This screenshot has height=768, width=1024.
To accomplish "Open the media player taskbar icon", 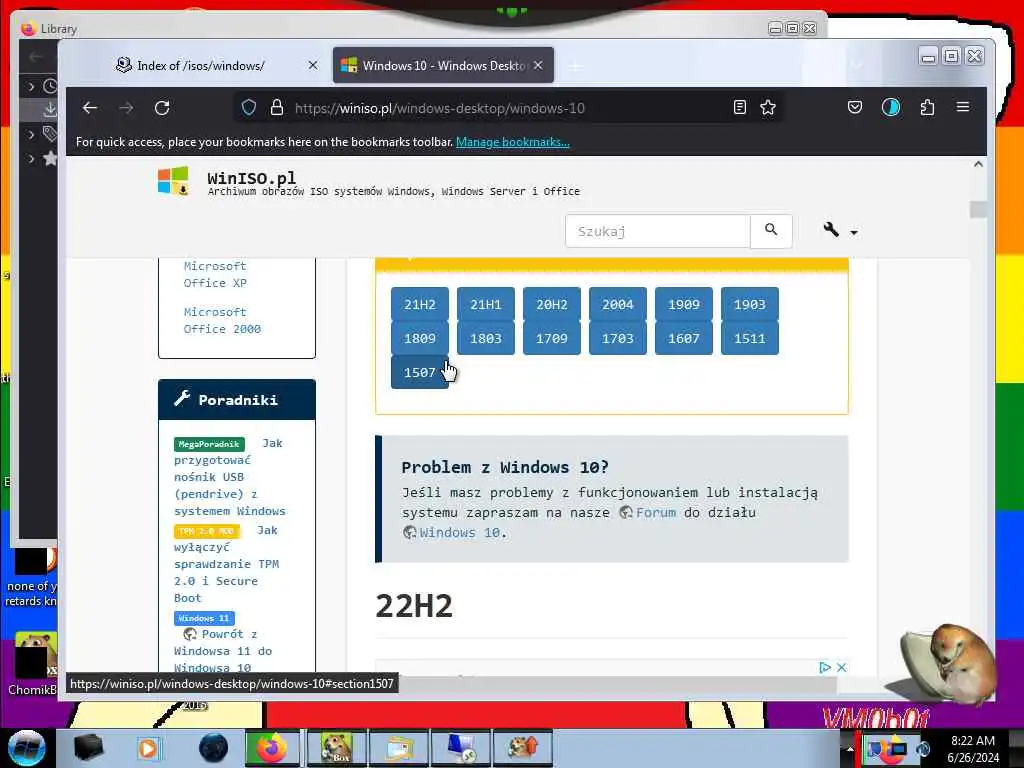I will click(148, 748).
